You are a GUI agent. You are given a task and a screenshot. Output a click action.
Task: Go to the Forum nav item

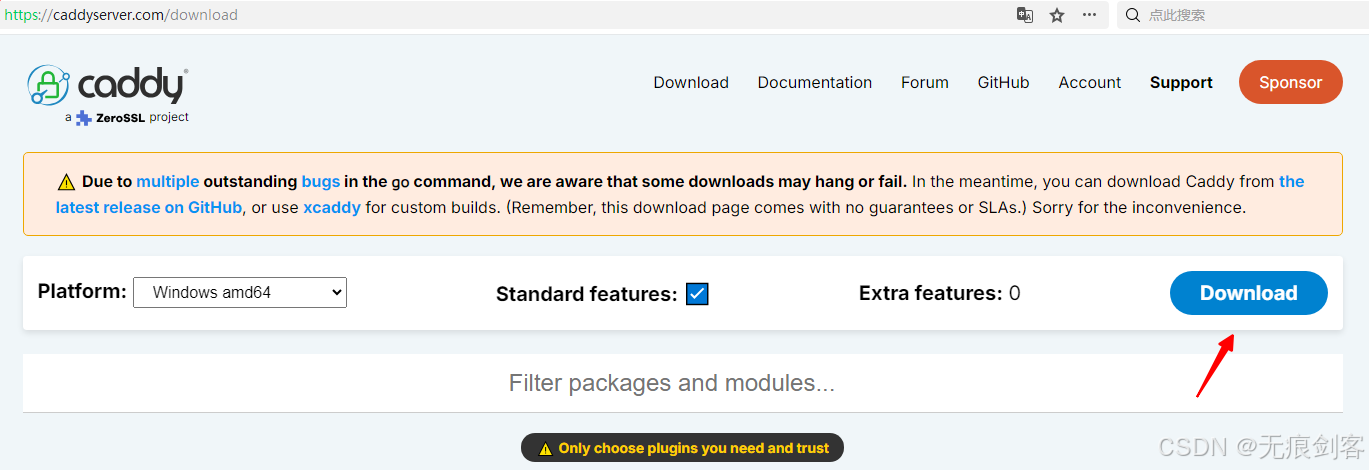[x=924, y=83]
